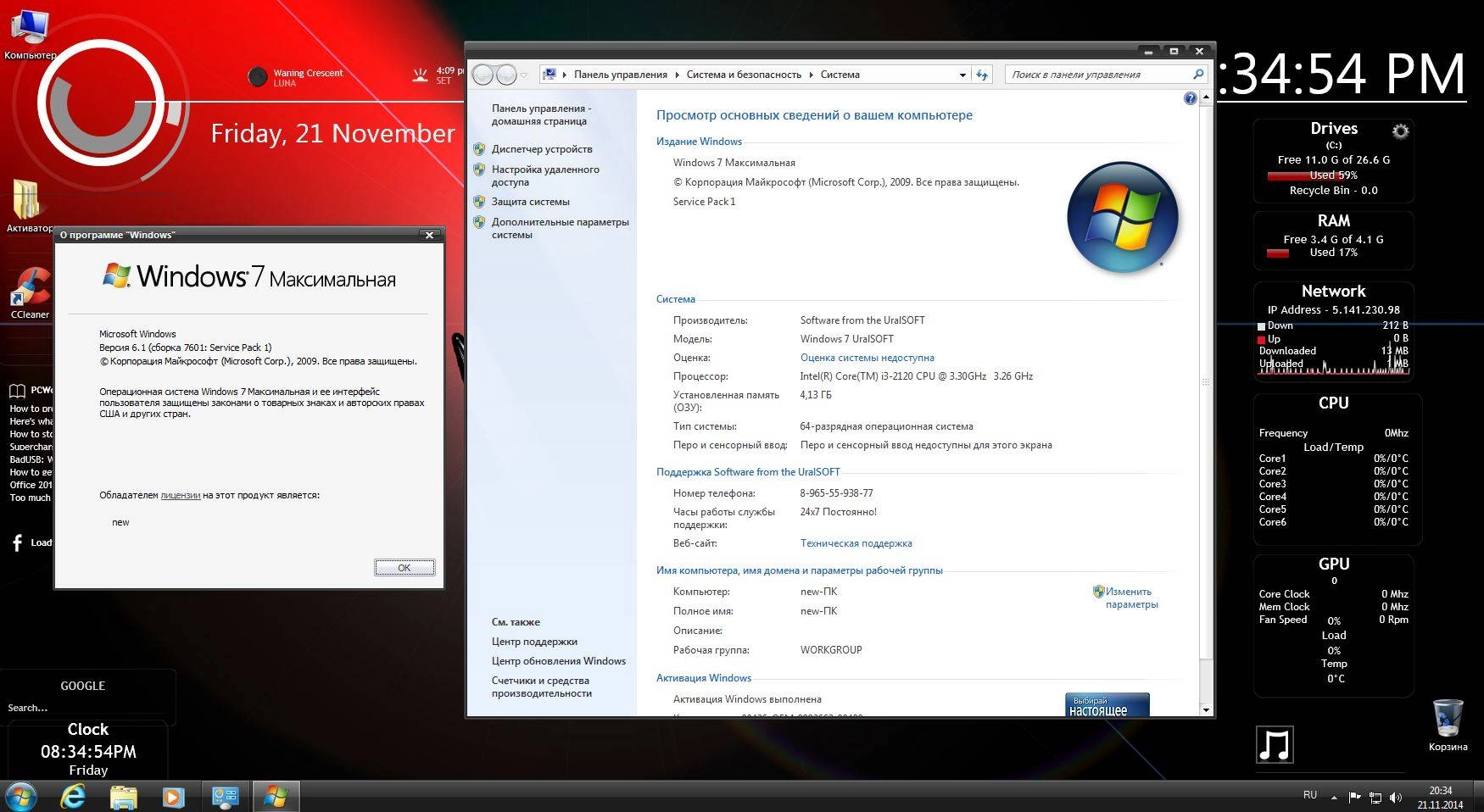
Task: Expand Панель управления breadcrumb arrow
Action: pyautogui.click(x=678, y=75)
